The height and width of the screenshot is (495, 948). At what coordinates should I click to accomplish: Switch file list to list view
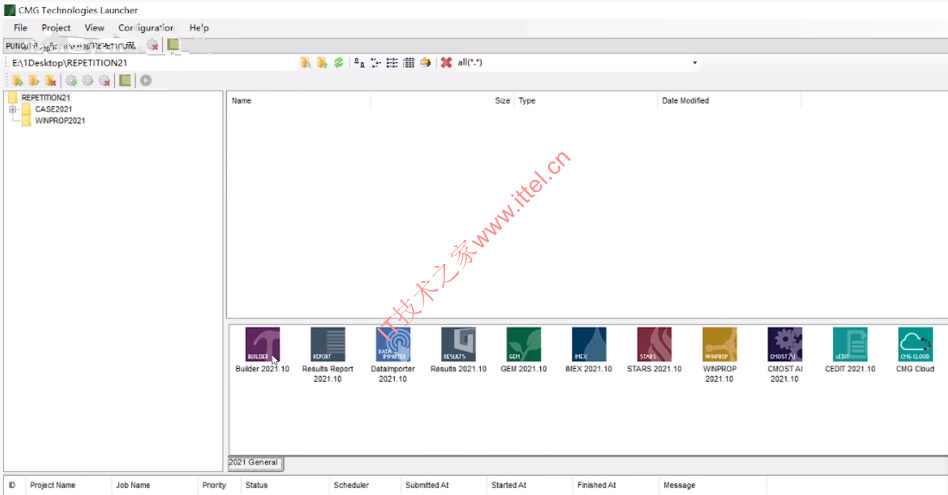click(392, 63)
